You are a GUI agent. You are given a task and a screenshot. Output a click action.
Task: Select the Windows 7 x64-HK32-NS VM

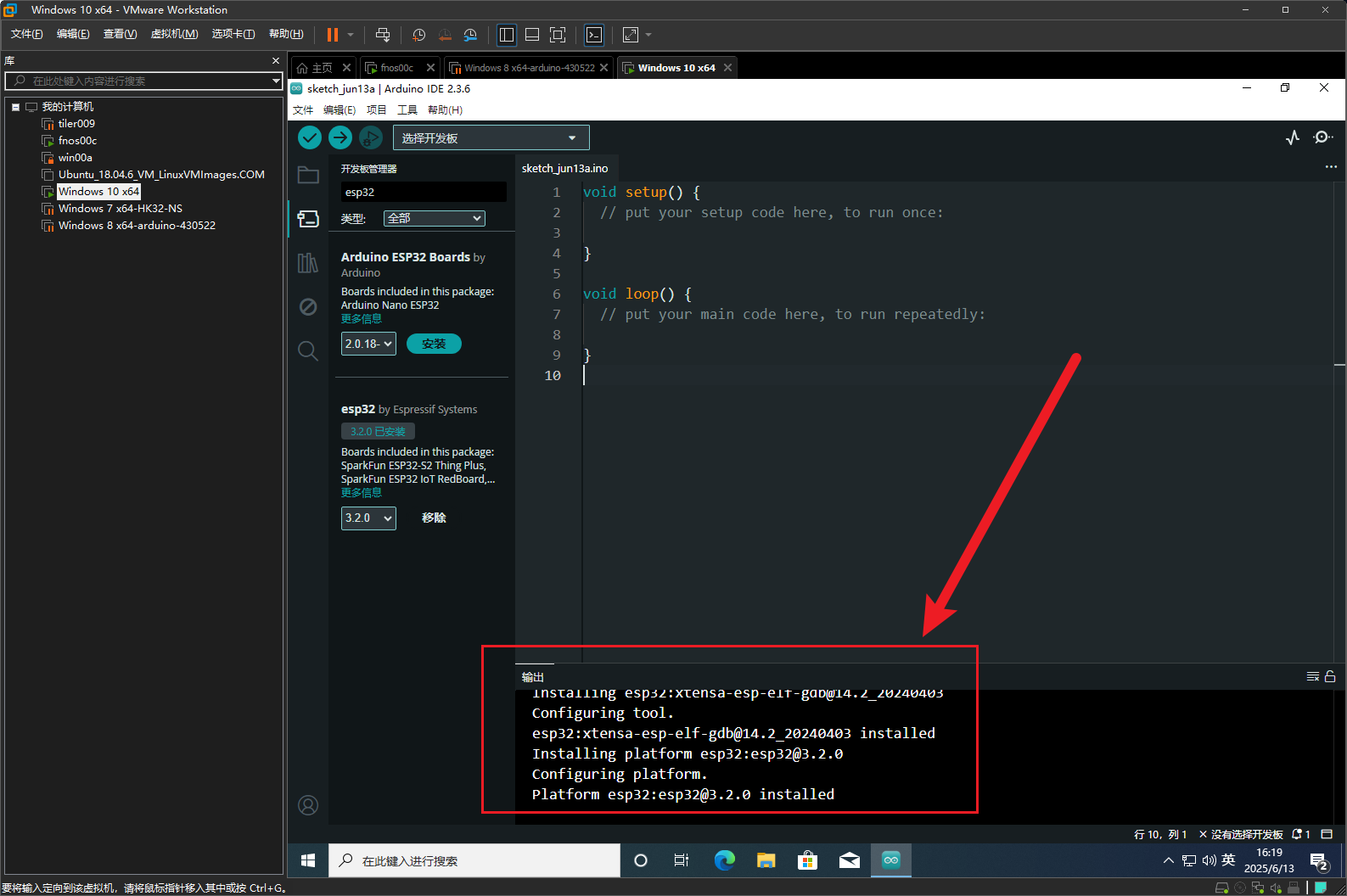click(x=120, y=209)
